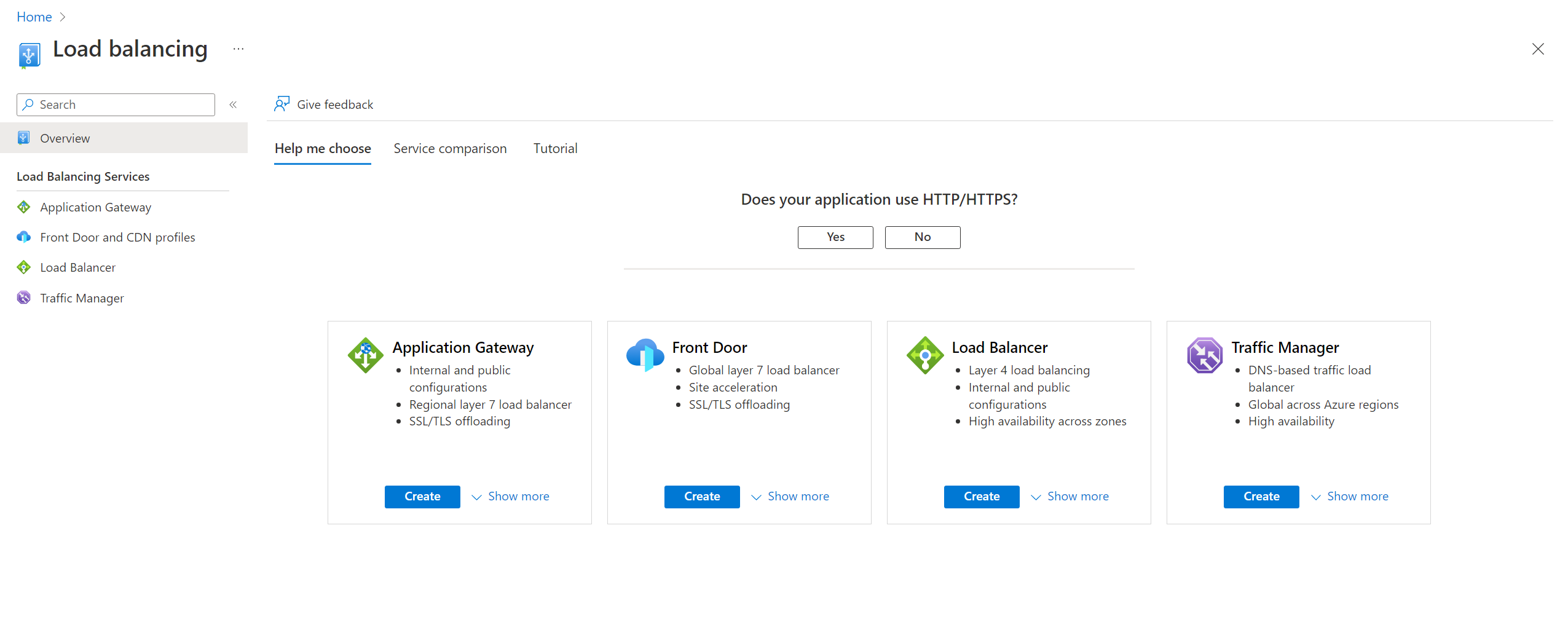Click the search magnifier icon
Viewport: 1568px width, 619px height.
point(28,104)
